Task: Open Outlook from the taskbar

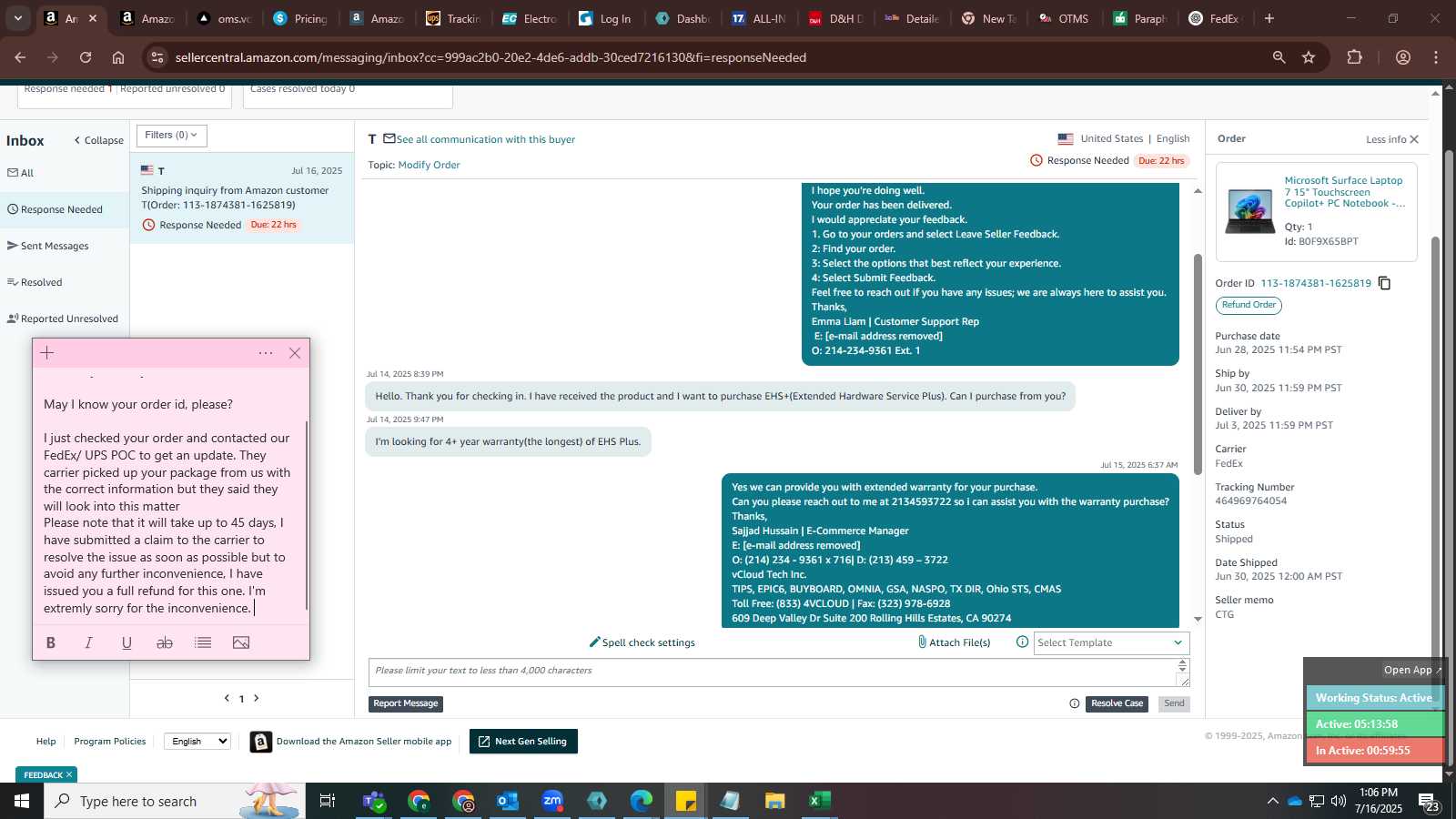Action: [x=508, y=801]
